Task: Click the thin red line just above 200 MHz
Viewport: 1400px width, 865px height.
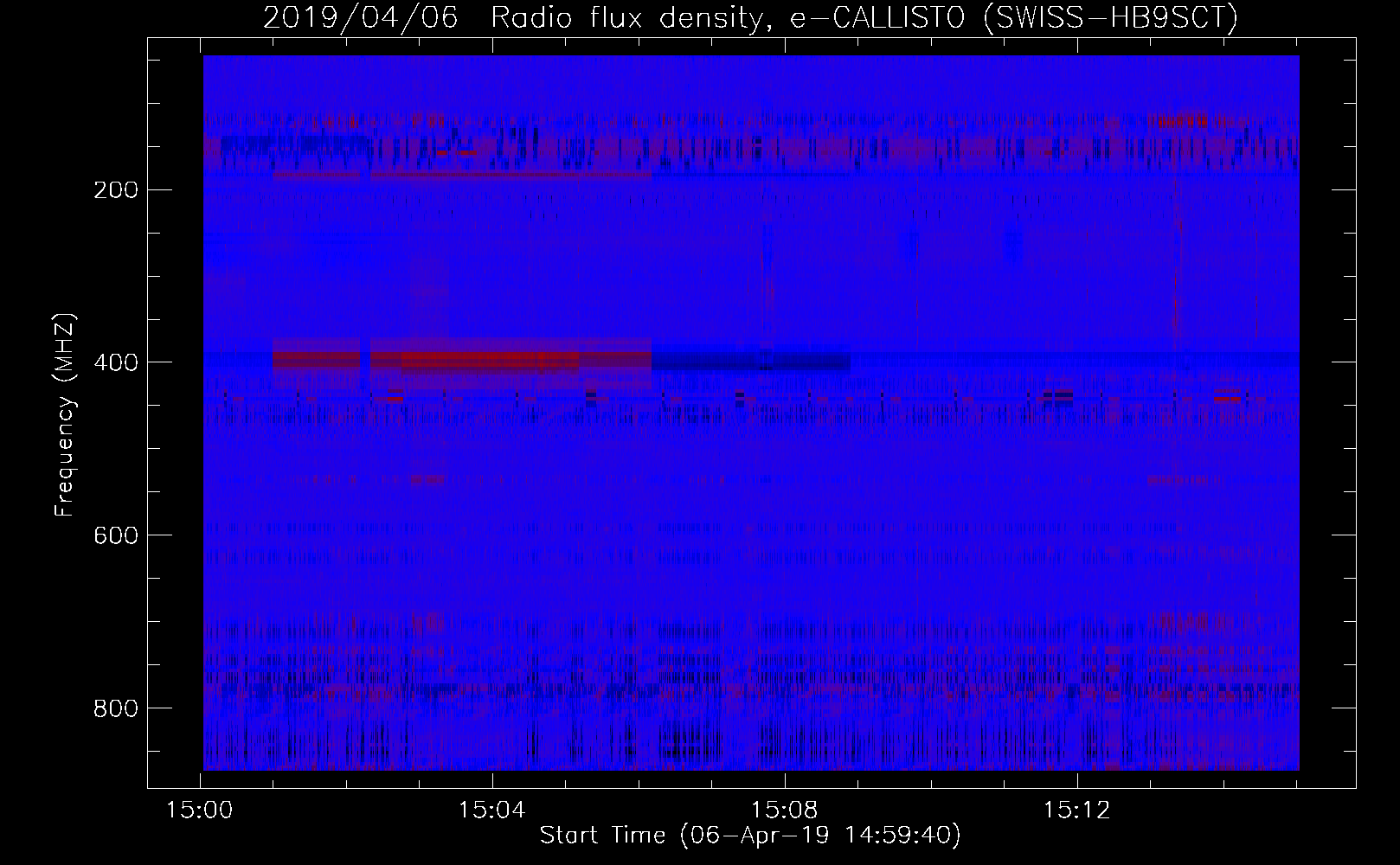Action: (x=463, y=175)
